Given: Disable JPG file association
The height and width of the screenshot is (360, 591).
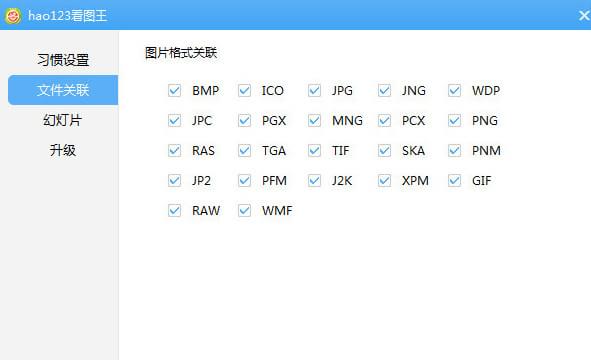Looking at the screenshot, I should [x=314, y=90].
